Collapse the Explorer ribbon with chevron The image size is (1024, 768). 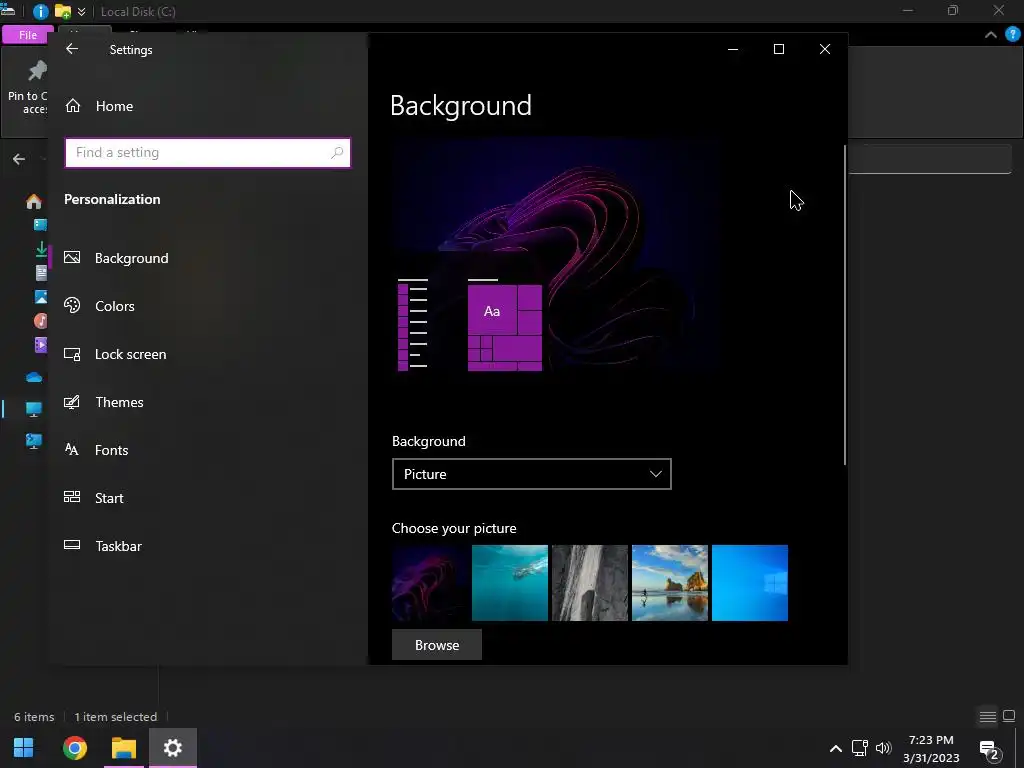pos(991,35)
